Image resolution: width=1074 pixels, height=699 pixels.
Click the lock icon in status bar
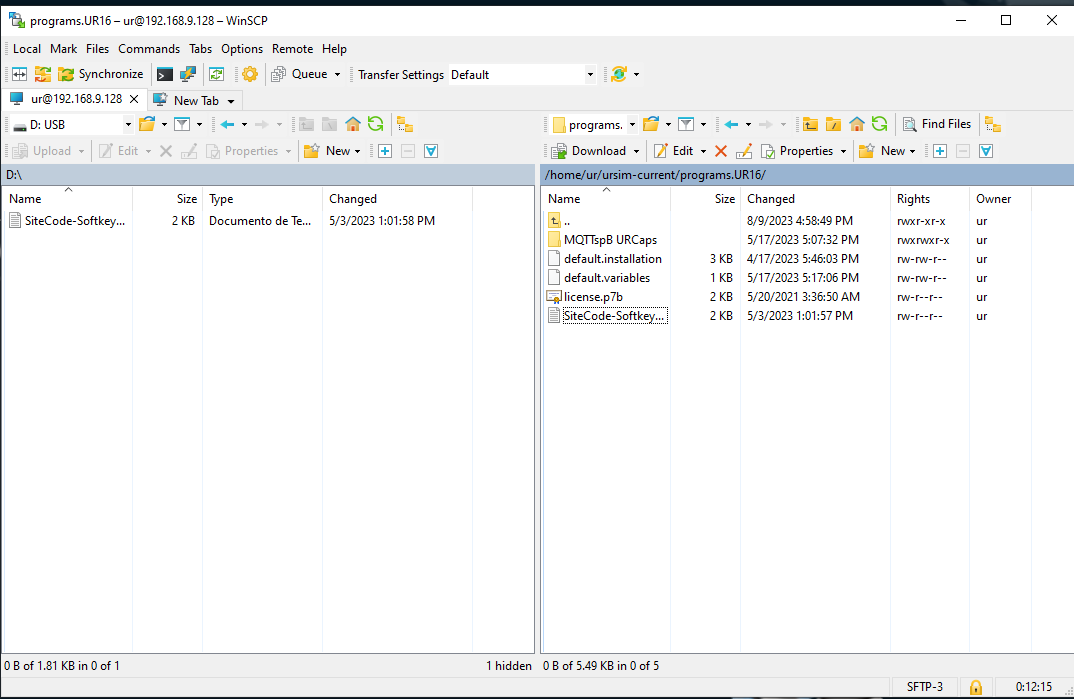975,687
